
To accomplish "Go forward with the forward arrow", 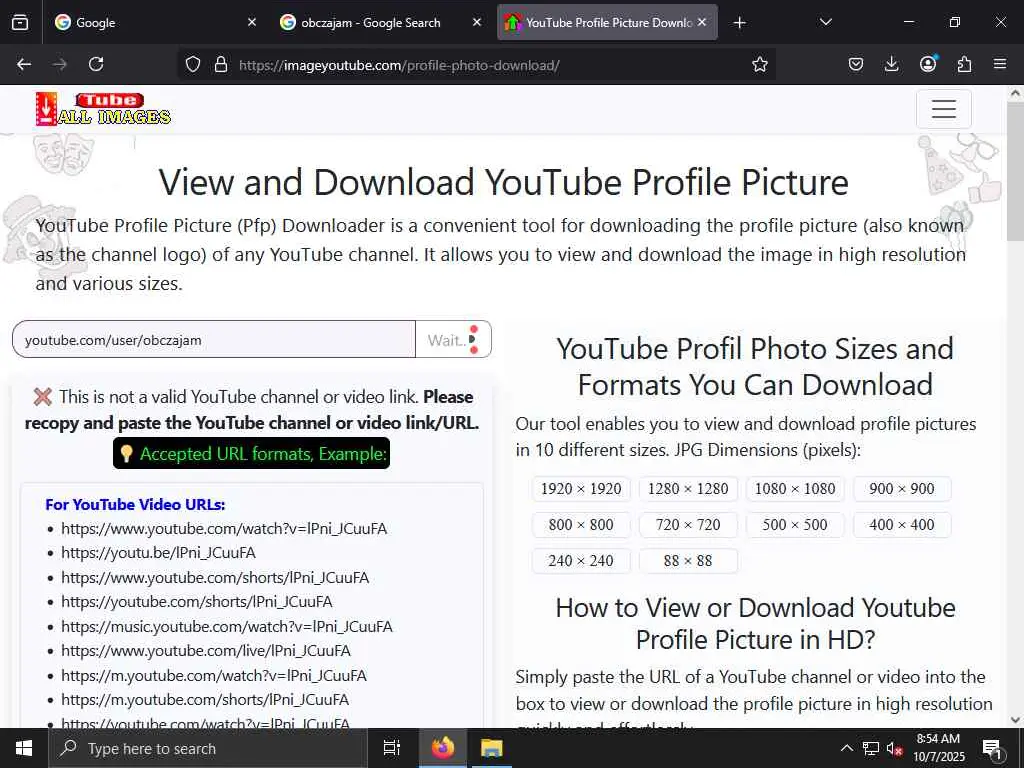I will [x=60, y=64].
